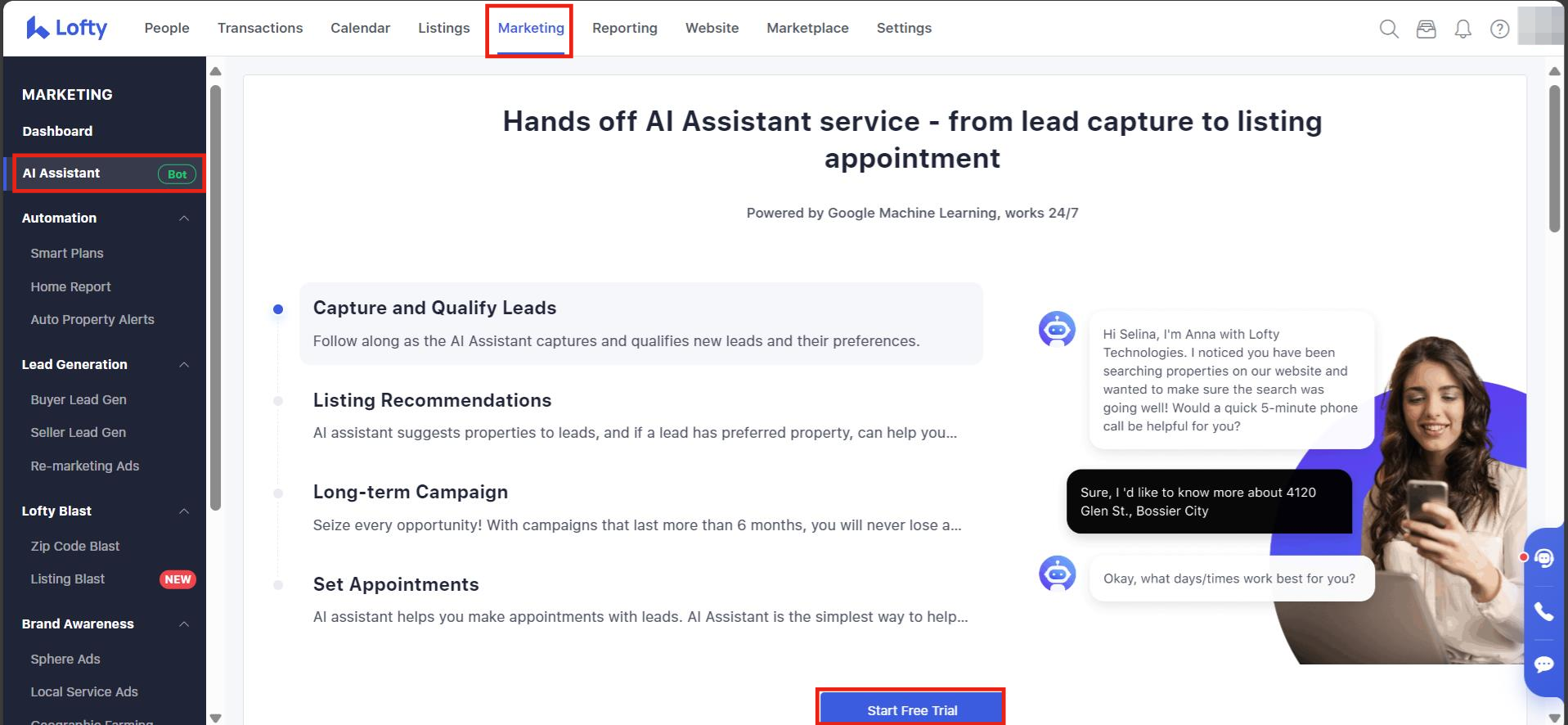
Task: Open the user avatar in header
Action: (x=1540, y=26)
